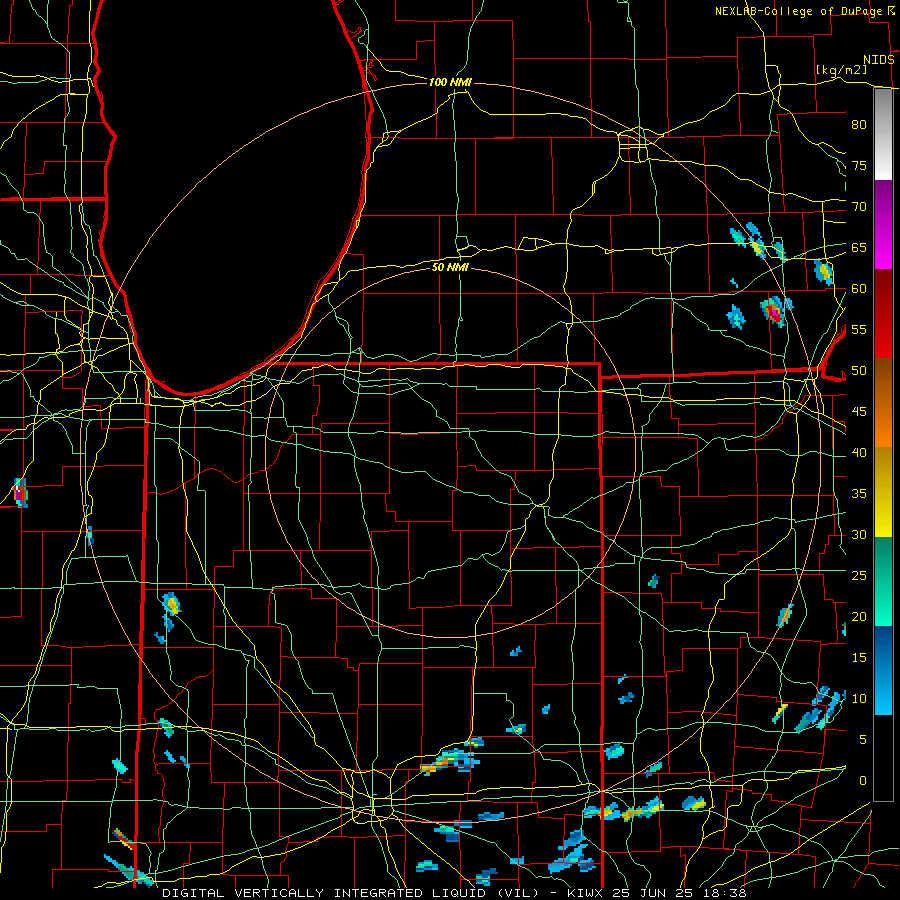Click the 30 value on the color scale
900x900 pixels.
click(859, 534)
